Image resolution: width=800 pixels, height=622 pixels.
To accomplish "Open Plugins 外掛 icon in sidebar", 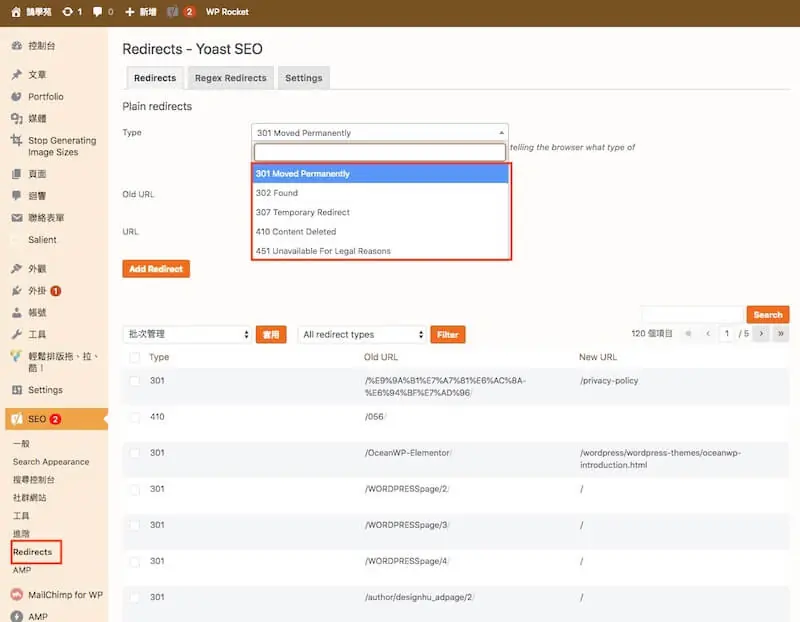I will (x=17, y=291).
